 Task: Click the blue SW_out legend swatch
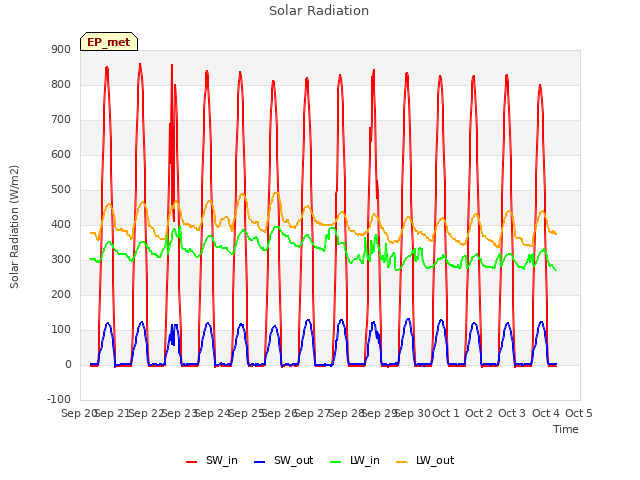[x=259, y=462]
